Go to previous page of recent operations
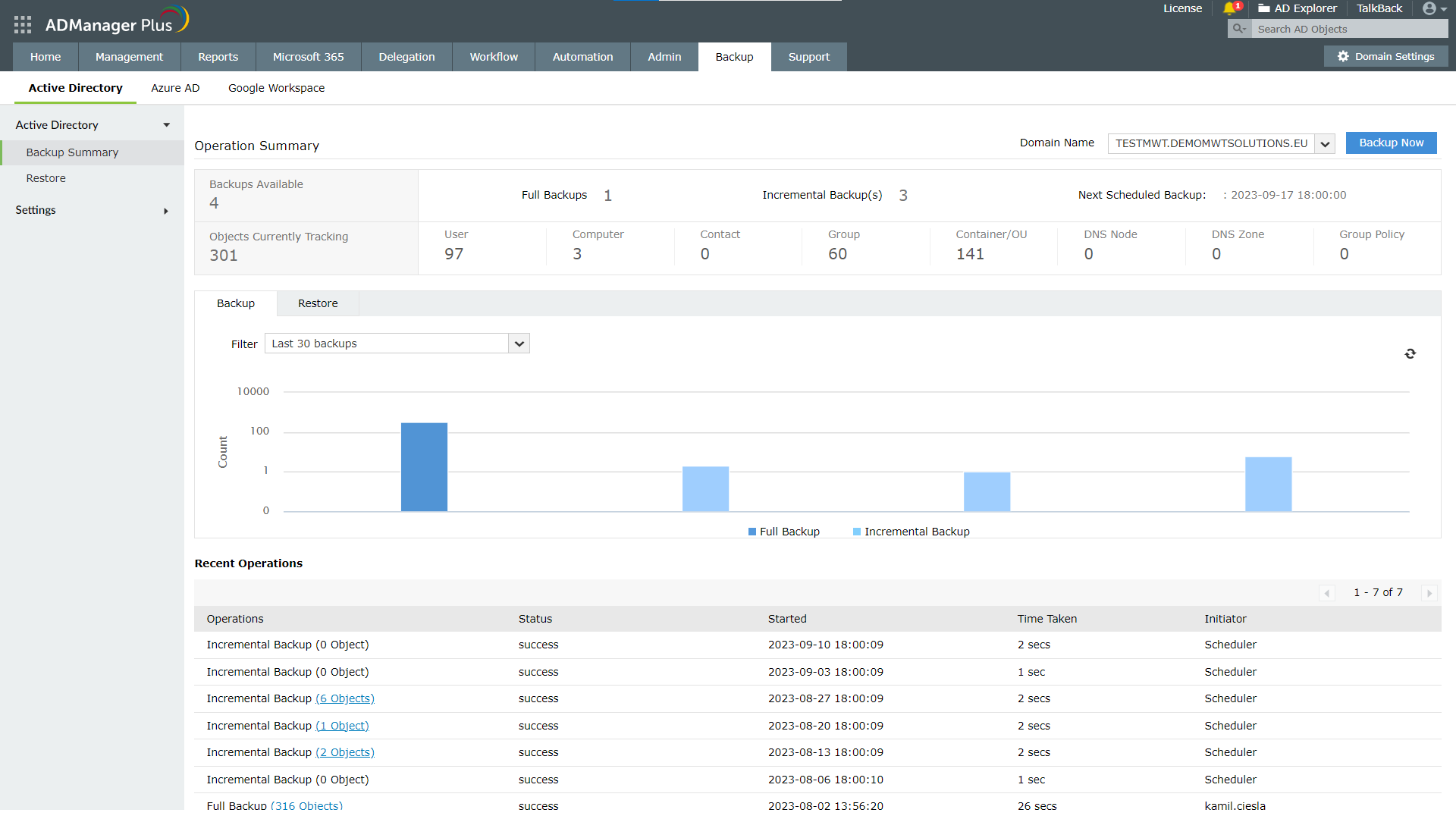 click(1327, 593)
